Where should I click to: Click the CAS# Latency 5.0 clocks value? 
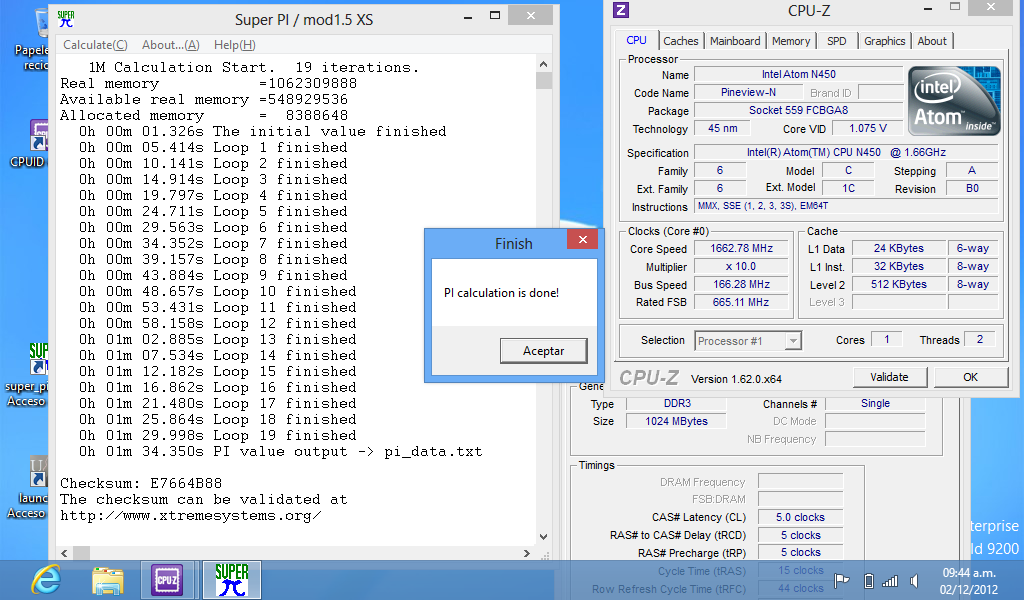click(x=800, y=517)
